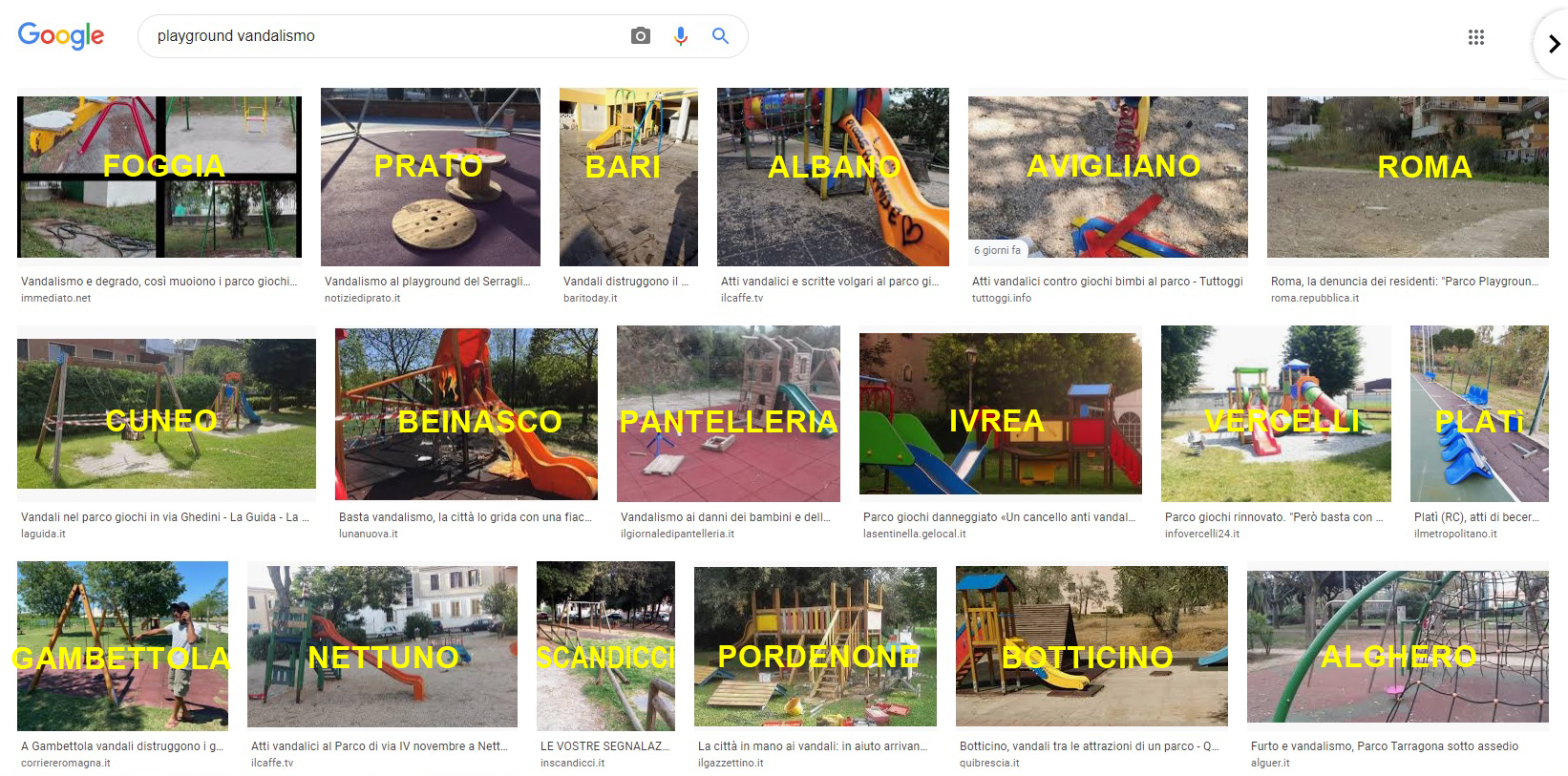Screen dimensions: 1568x776
Task: Click the Google logo
Action: tap(61, 36)
